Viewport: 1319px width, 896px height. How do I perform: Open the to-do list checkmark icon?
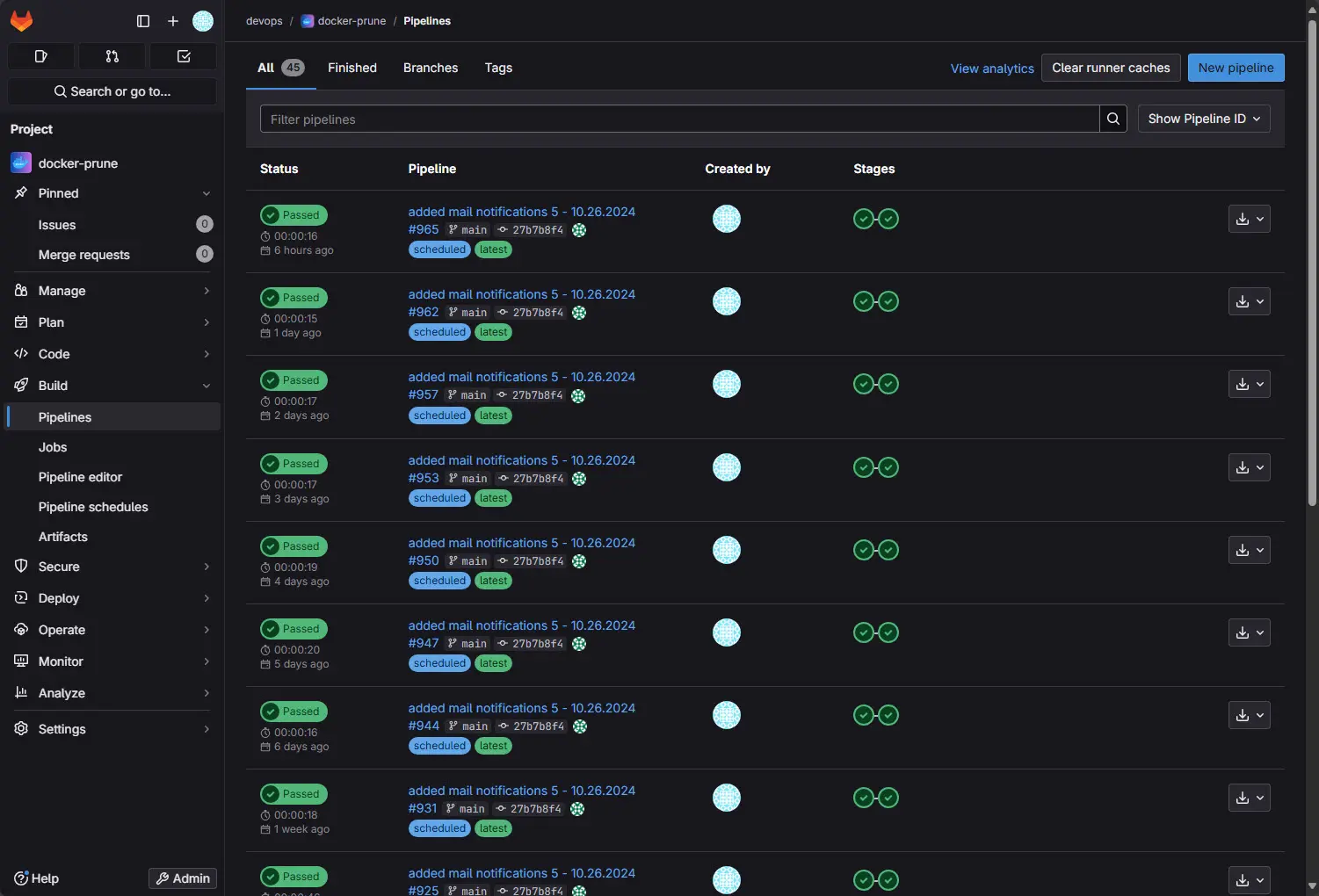[x=183, y=56]
